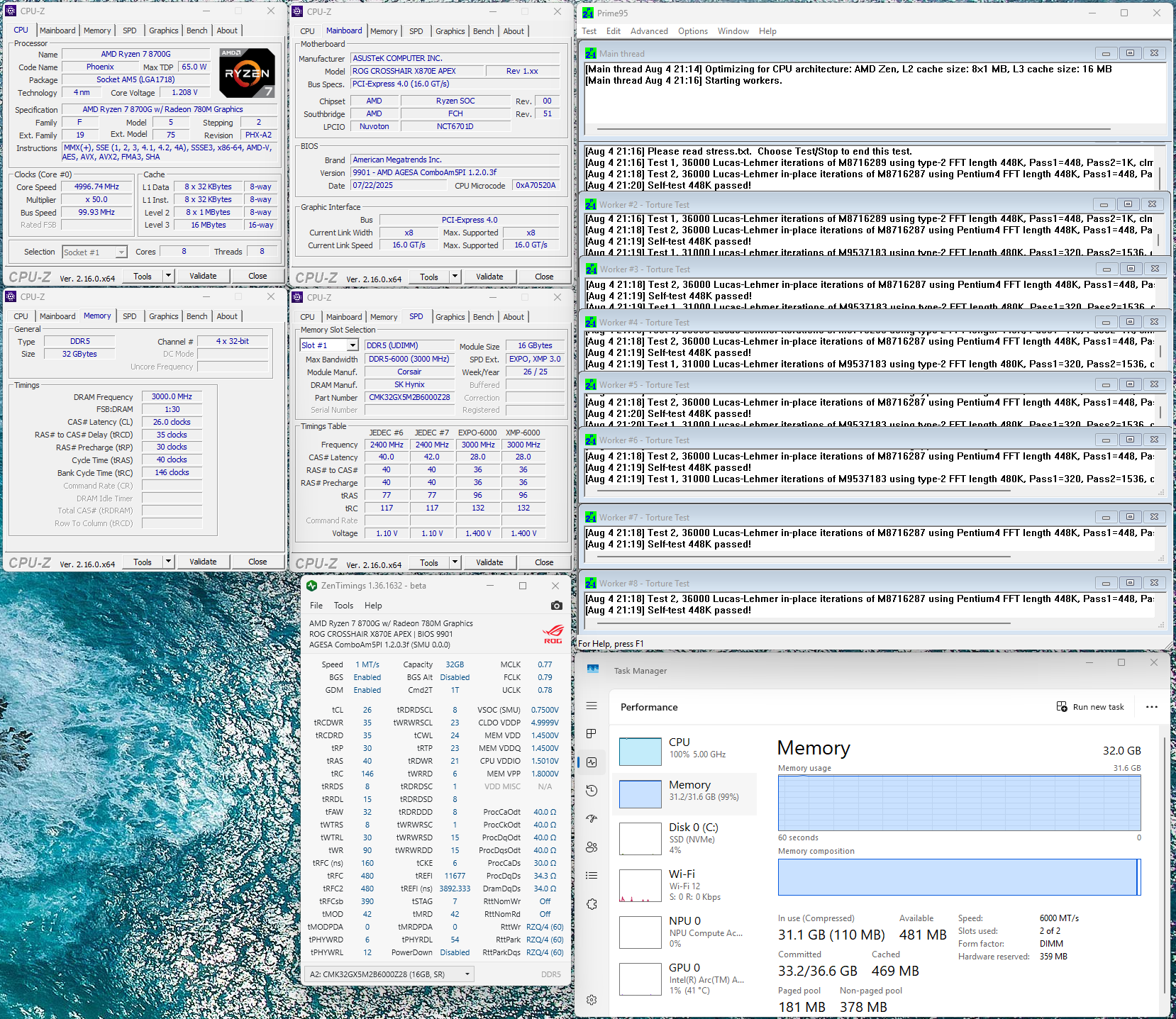Open the A2 DIMM module dropdown in ZenTimings
The image size is (1176, 1019).
389,974
